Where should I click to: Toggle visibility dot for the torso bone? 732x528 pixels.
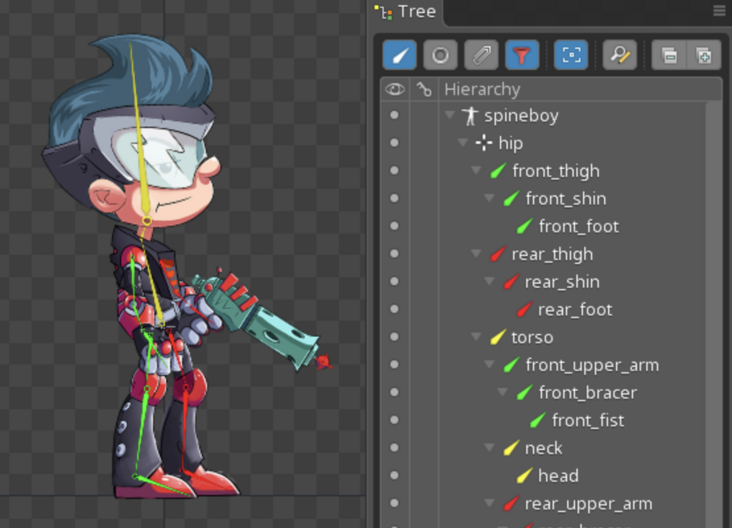coord(395,337)
